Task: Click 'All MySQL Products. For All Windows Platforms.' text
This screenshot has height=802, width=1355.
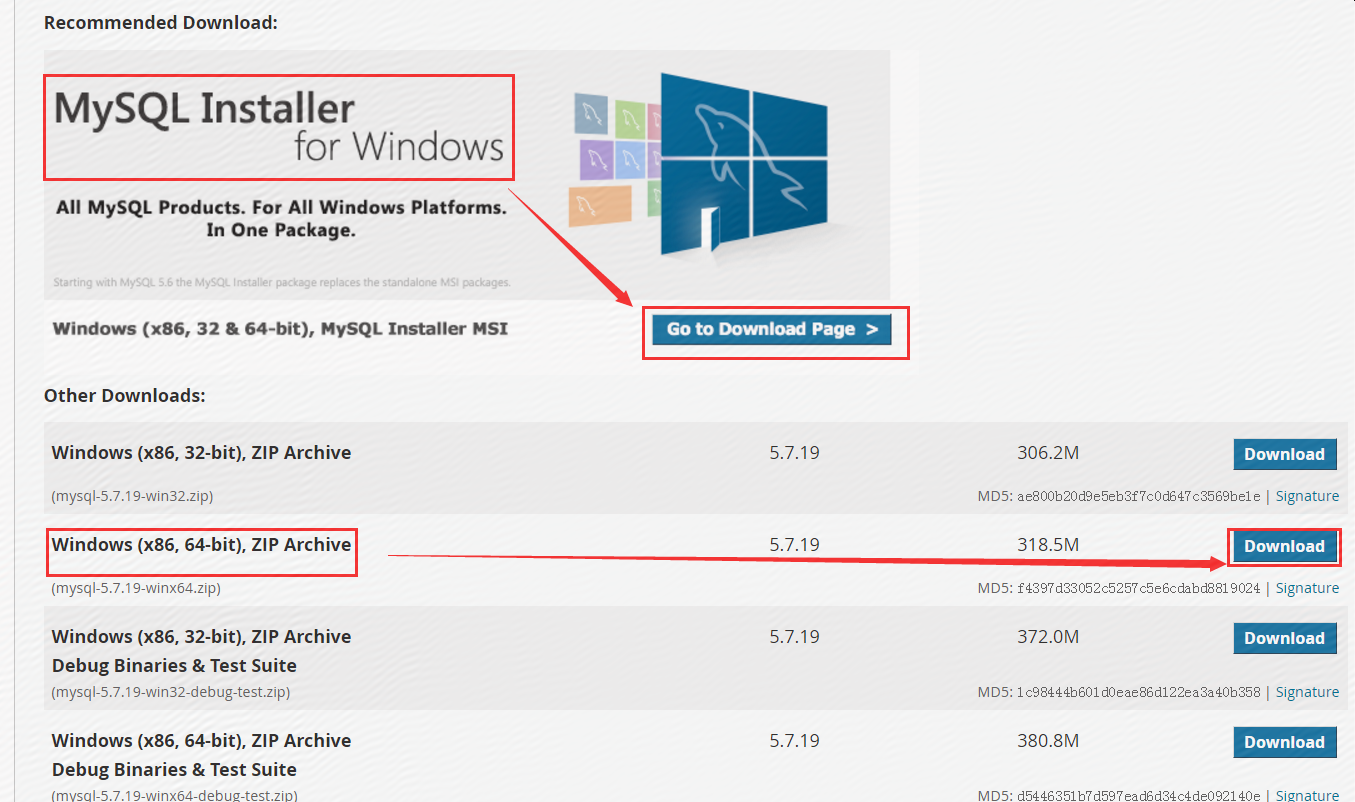Action: coord(281,208)
